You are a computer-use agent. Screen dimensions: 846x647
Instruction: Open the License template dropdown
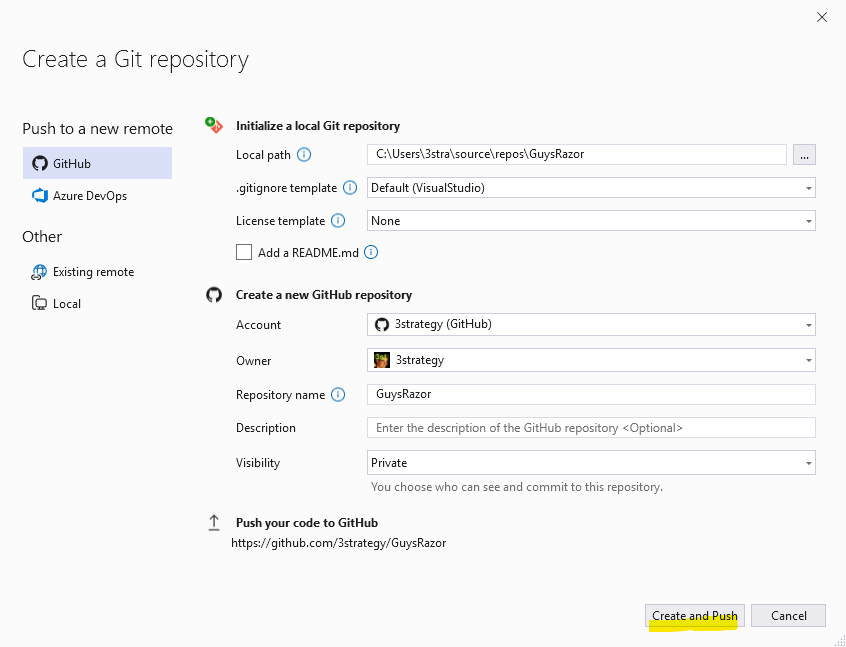coord(591,221)
